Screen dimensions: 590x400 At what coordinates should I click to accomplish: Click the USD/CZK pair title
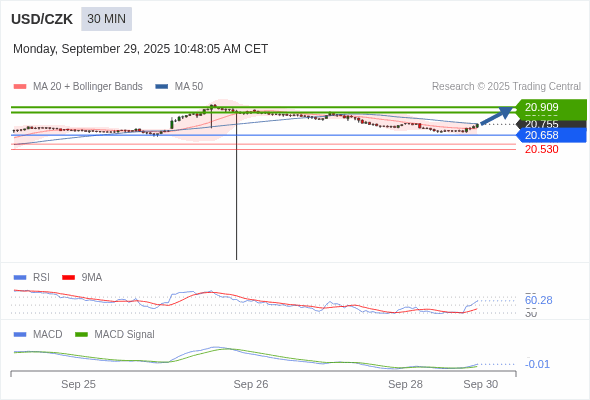(x=42, y=19)
